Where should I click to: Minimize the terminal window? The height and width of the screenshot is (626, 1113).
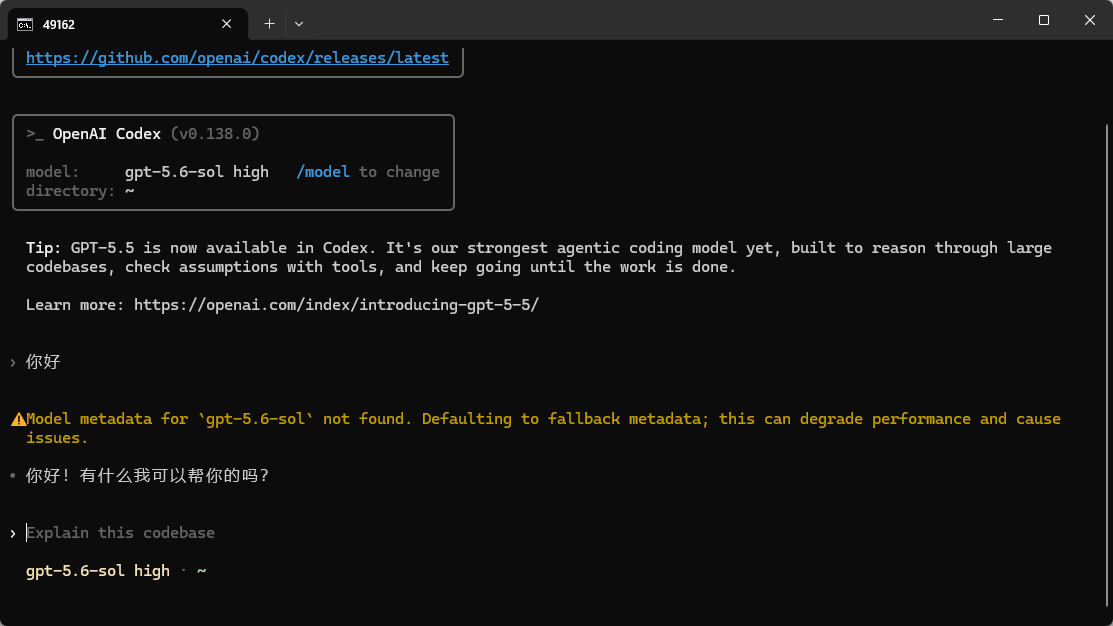coord(998,20)
